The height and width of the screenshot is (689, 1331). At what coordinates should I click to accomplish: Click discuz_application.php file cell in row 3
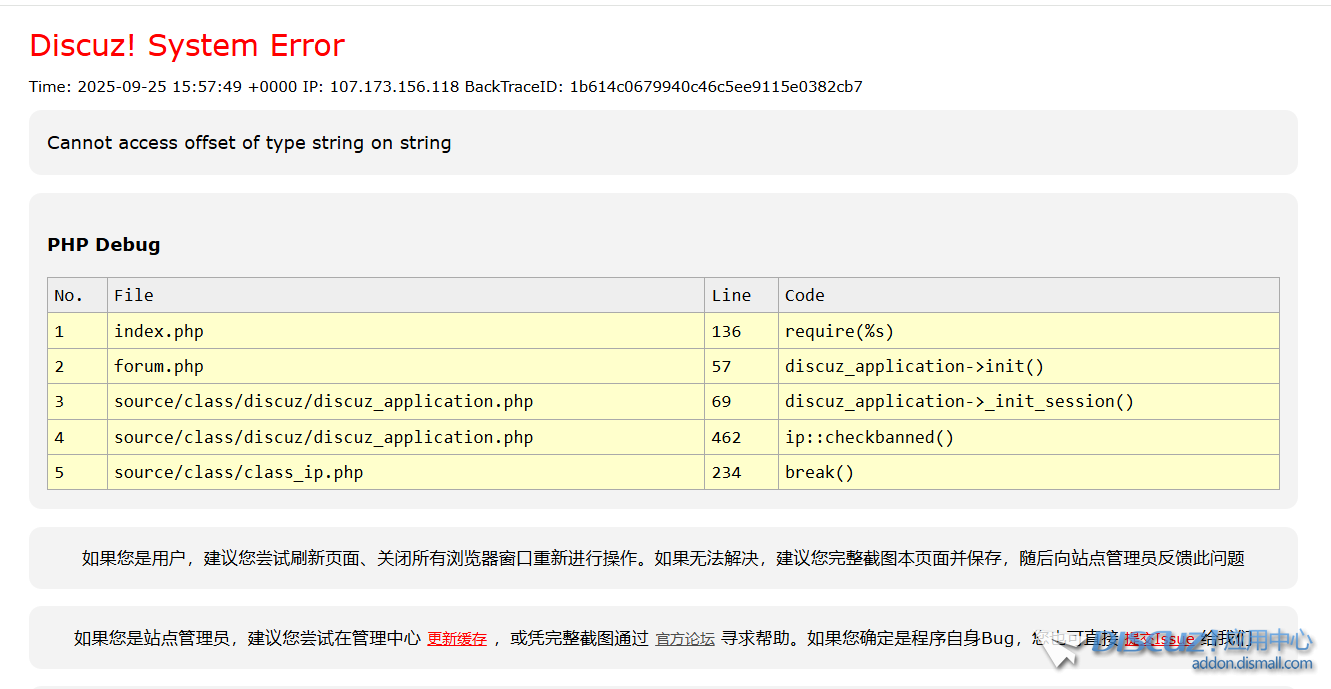click(x=406, y=401)
